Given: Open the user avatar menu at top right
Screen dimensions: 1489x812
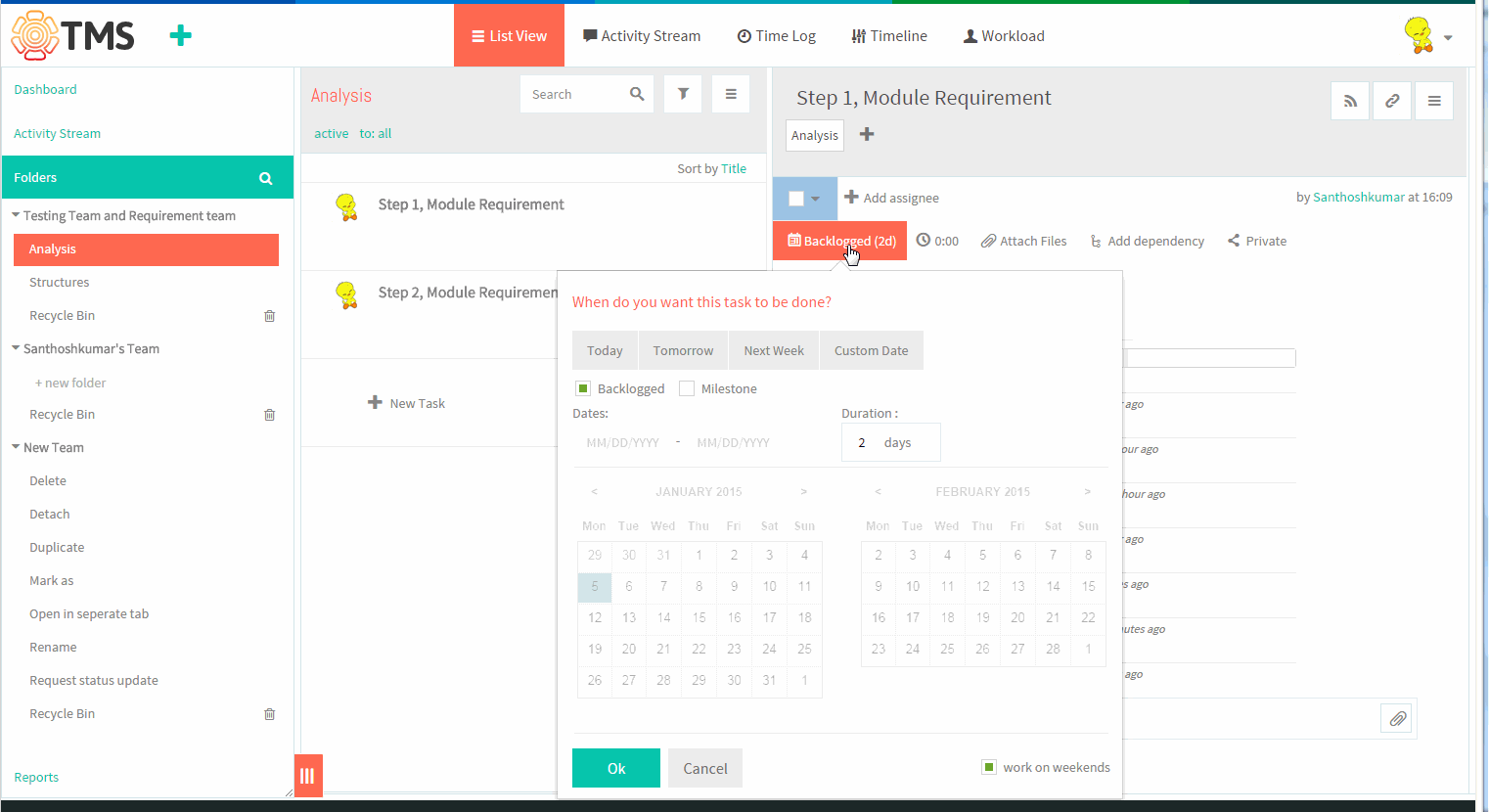Looking at the screenshot, I should [x=1427, y=36].
